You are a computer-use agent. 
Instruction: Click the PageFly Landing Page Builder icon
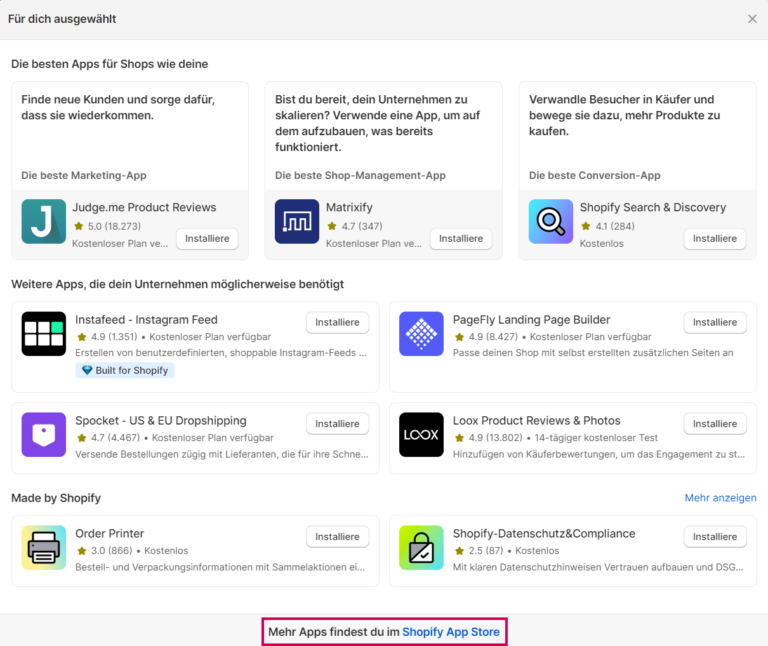tap(421, 334)
